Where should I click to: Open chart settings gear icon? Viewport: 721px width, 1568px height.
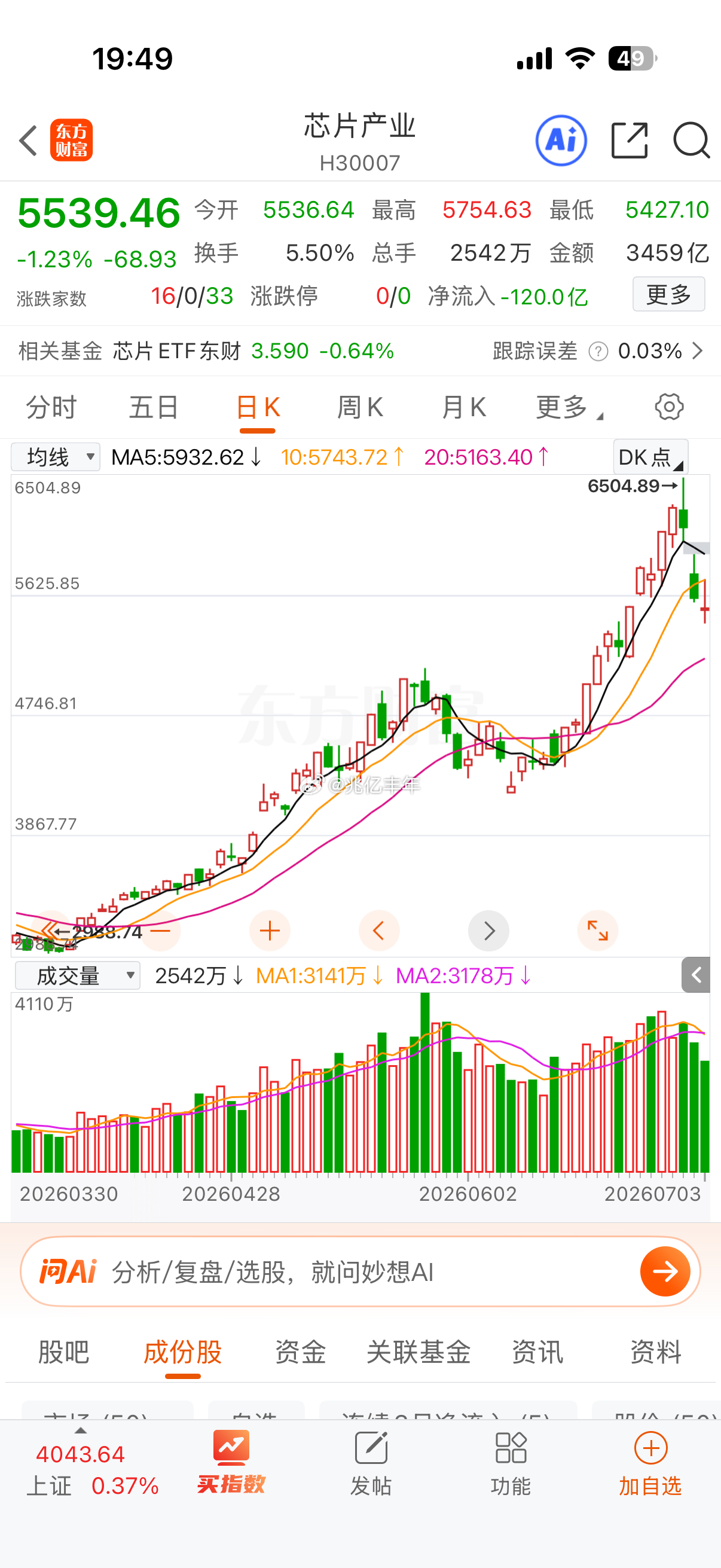click(668, 407)
